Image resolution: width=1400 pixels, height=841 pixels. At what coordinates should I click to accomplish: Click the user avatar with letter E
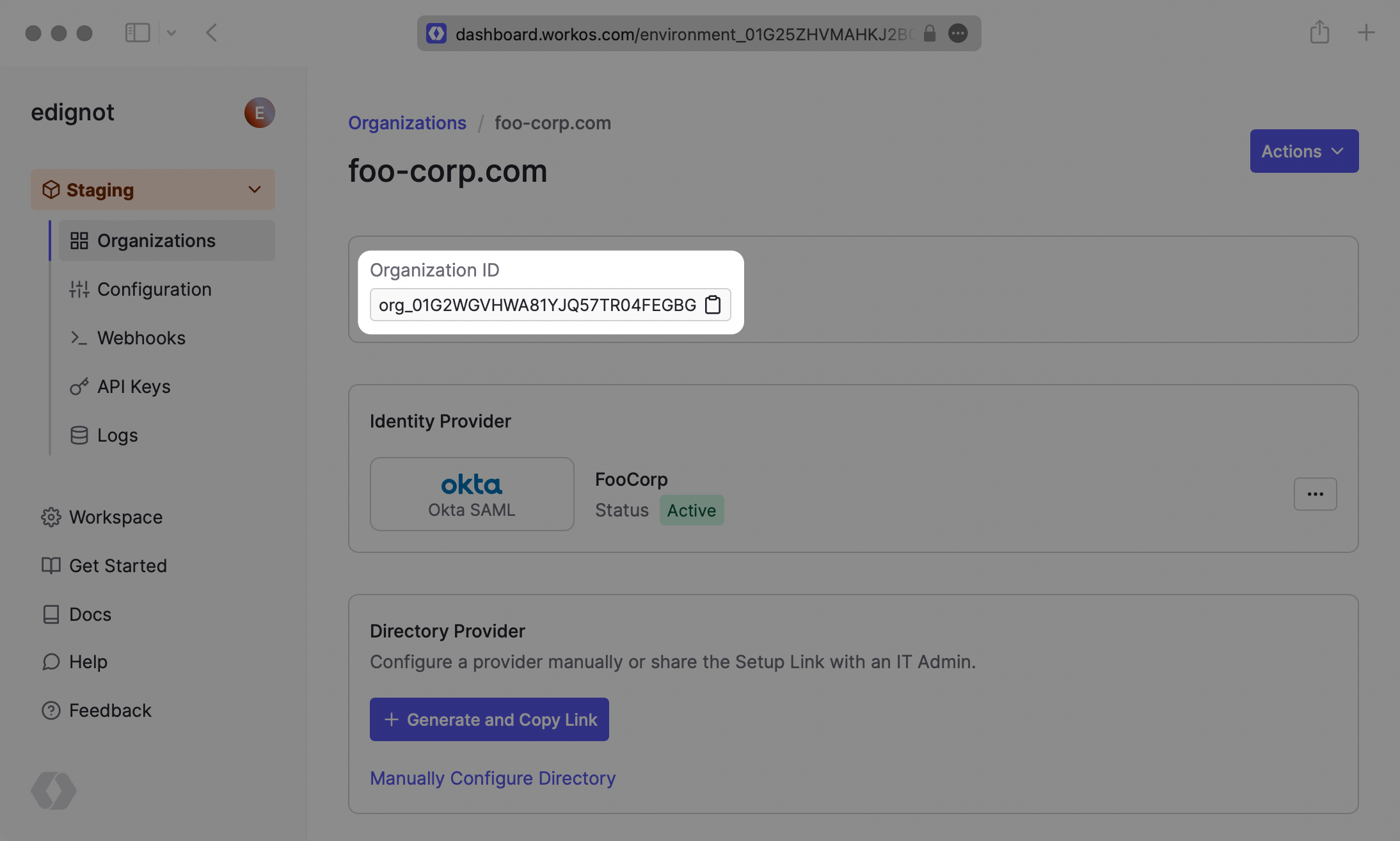pos(259,113)
